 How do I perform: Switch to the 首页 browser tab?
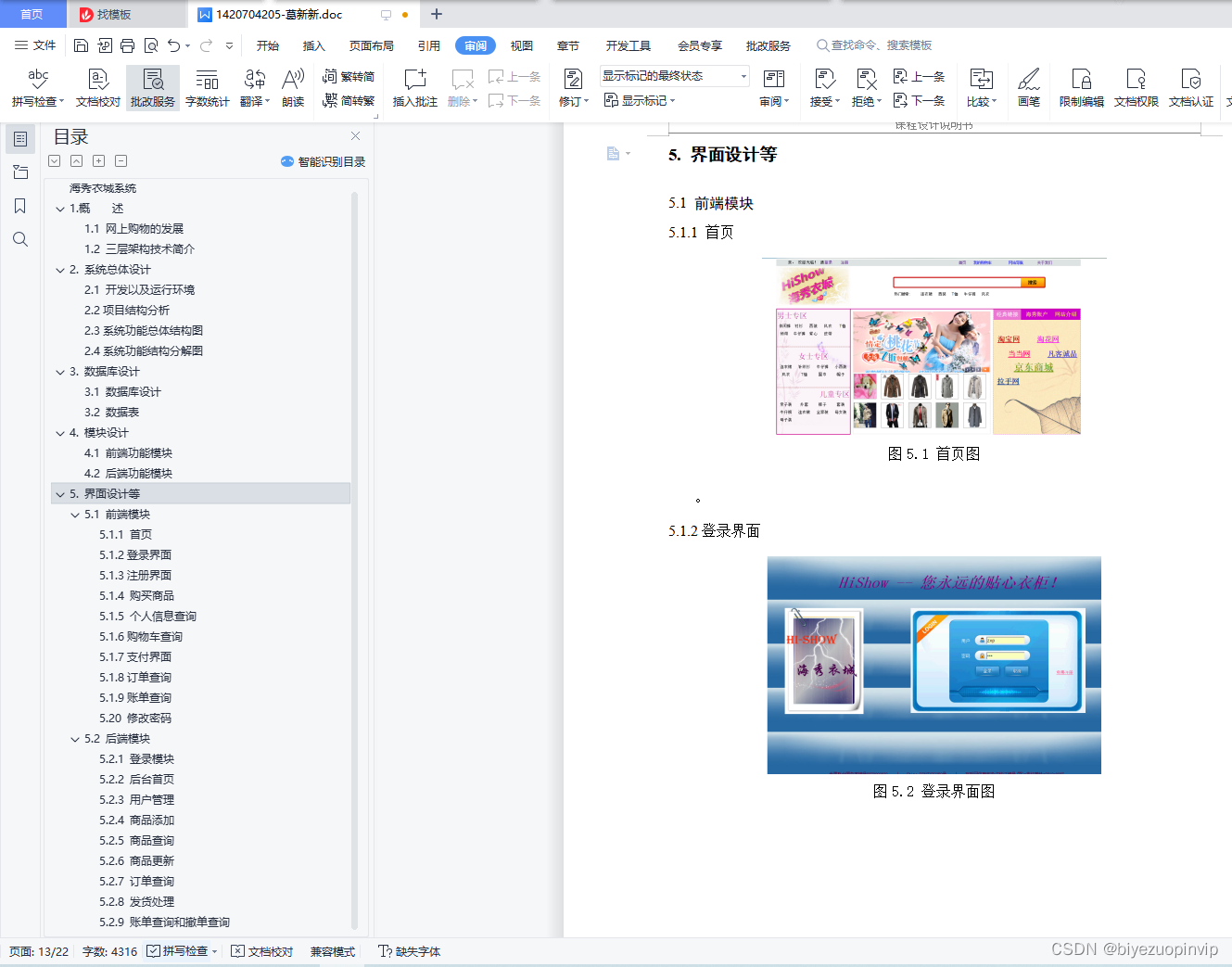point(32,14)
